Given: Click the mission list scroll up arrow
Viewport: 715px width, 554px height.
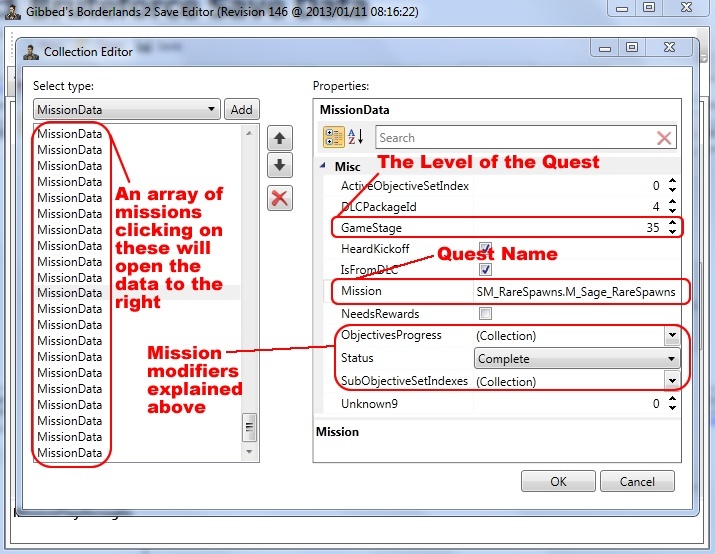Looking at the screenshot, I should coord(249,133).
